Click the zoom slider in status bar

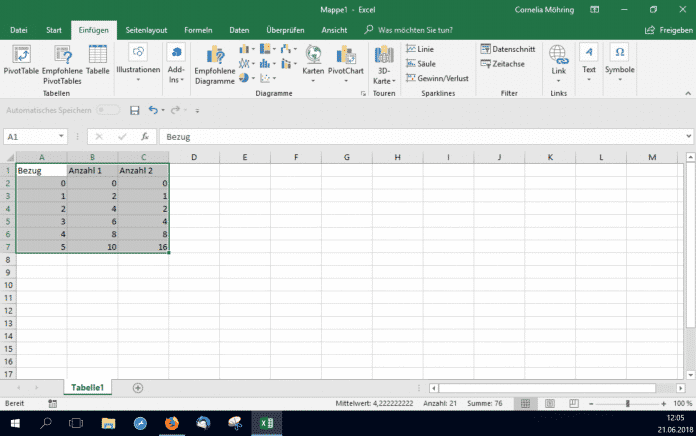(627, 403)
